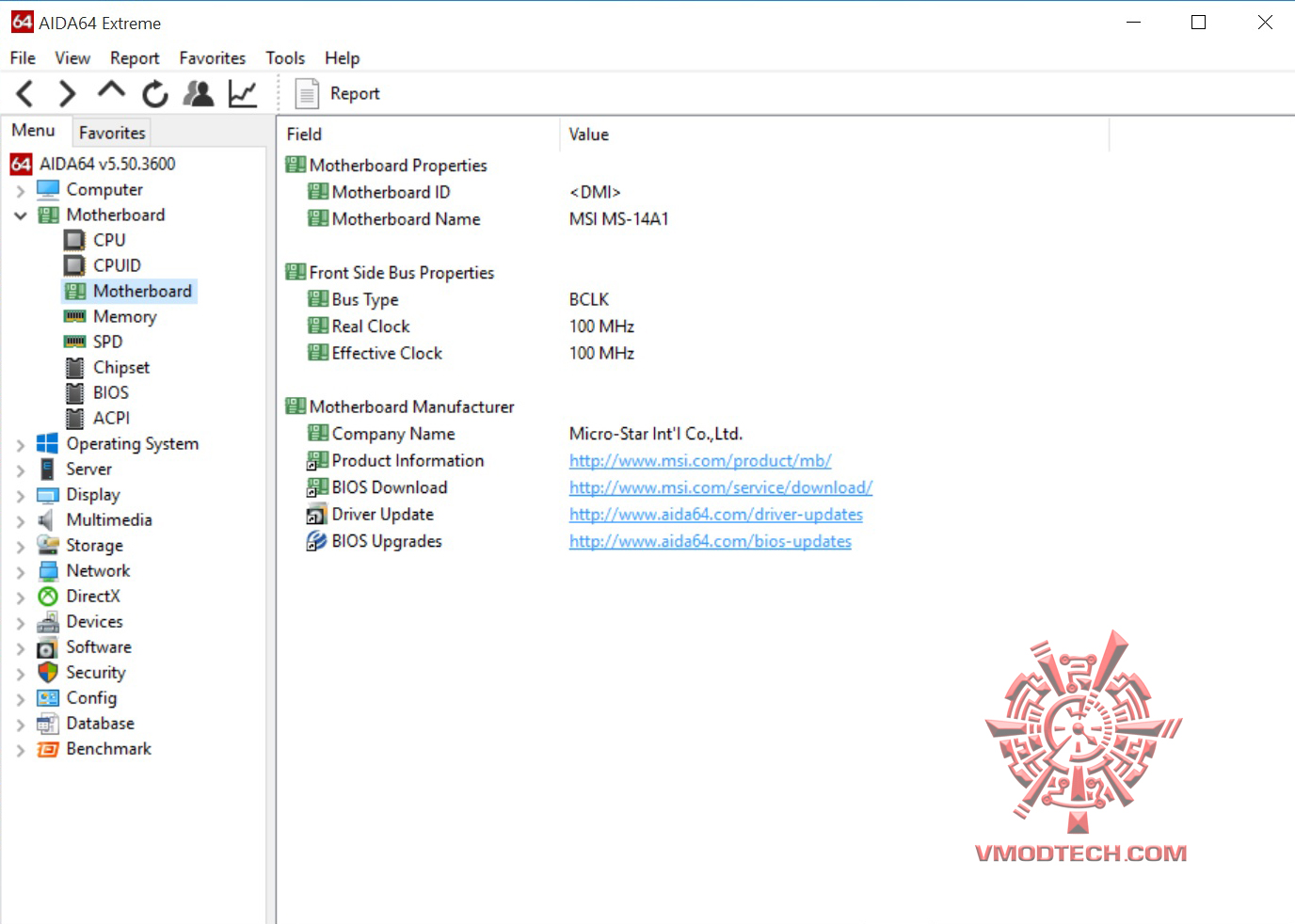Screen dimensions: 1295x924
Task: Switch to the Favorites tab in sidebar
Action: coord(112,133)
